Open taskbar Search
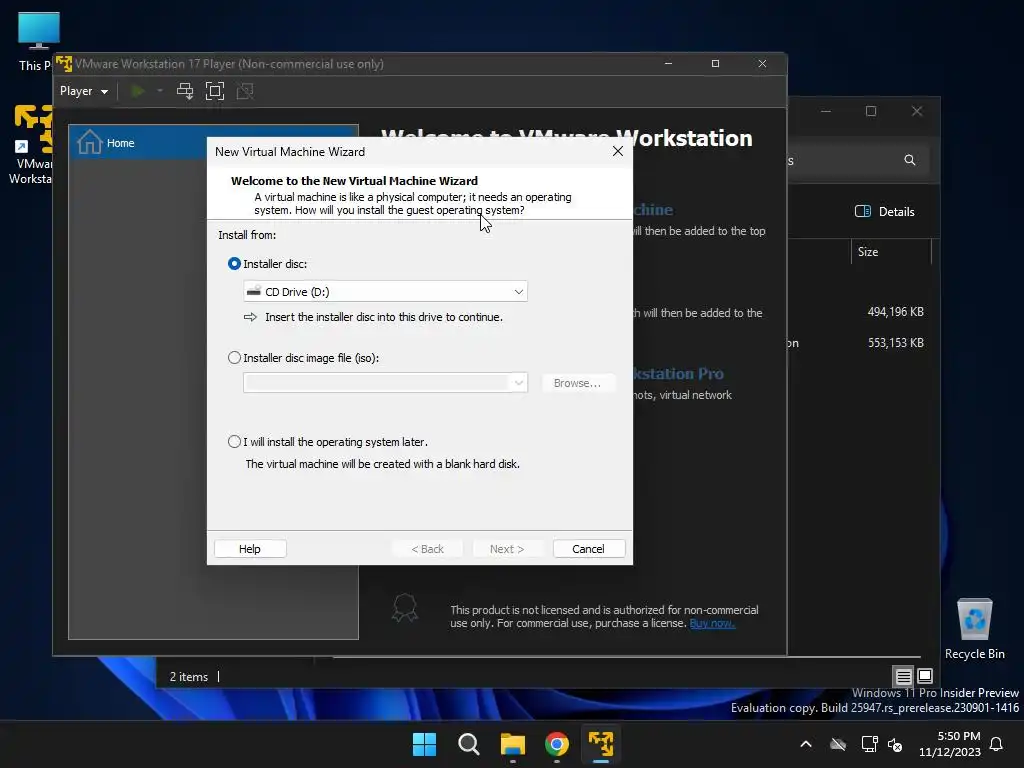The image size is (1024, 768). point(468,744)
